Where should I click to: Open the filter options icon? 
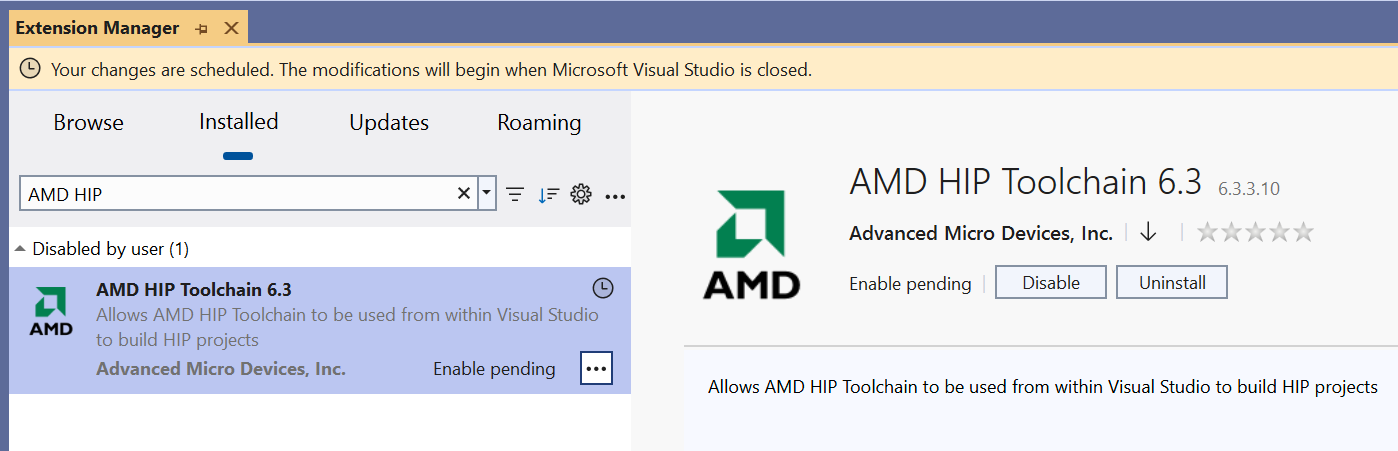(515, 194)
